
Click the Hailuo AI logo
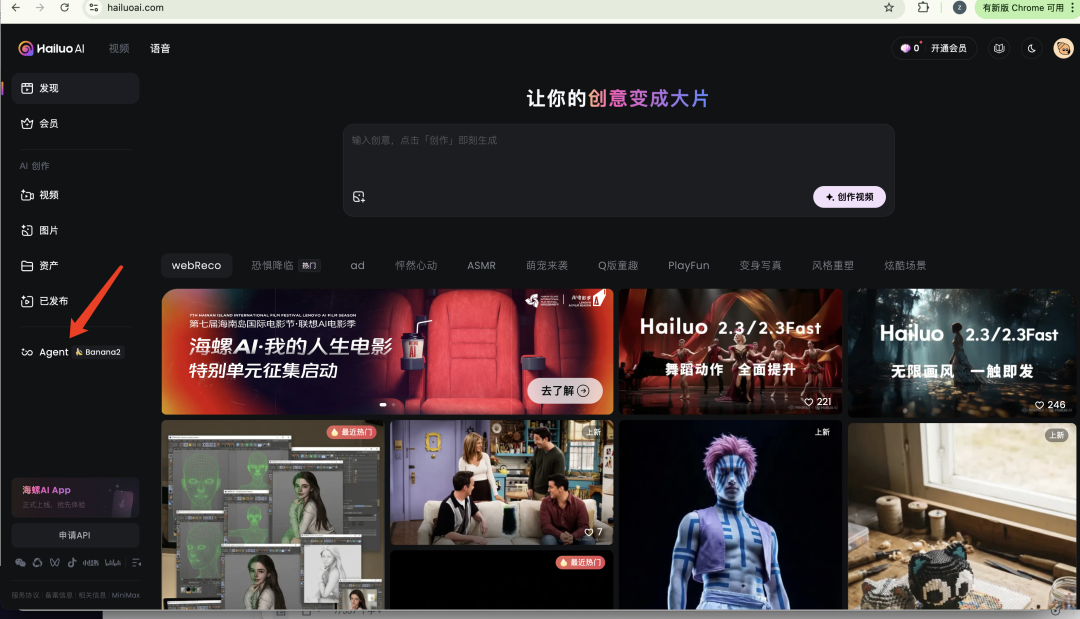(52, 48)
